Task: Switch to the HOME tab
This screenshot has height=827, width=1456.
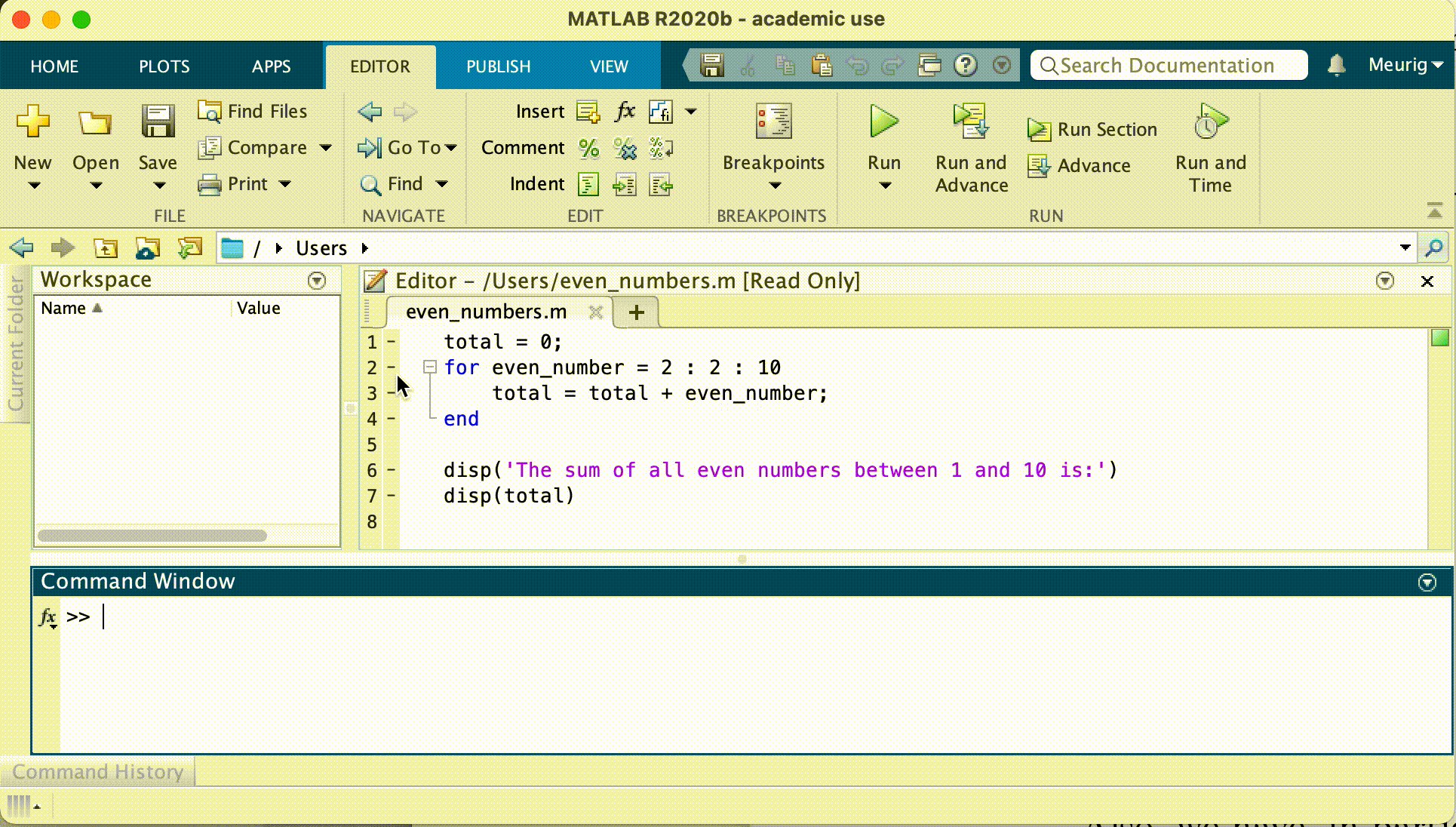Action: pyautogui.click(x=54, y=66)
